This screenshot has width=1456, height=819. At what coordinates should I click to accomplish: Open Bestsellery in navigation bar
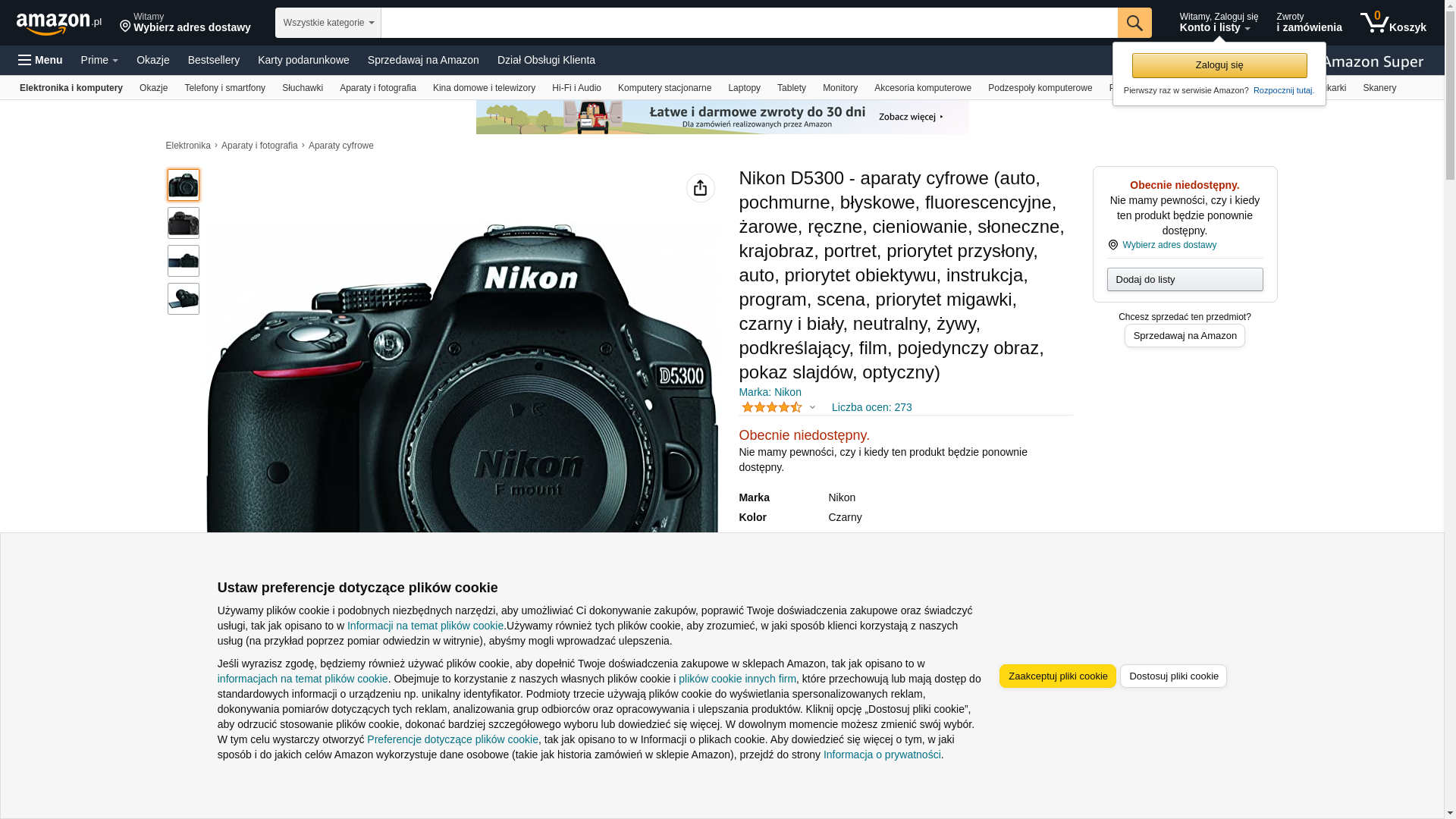pyautogui.click(x=213, y=60)
